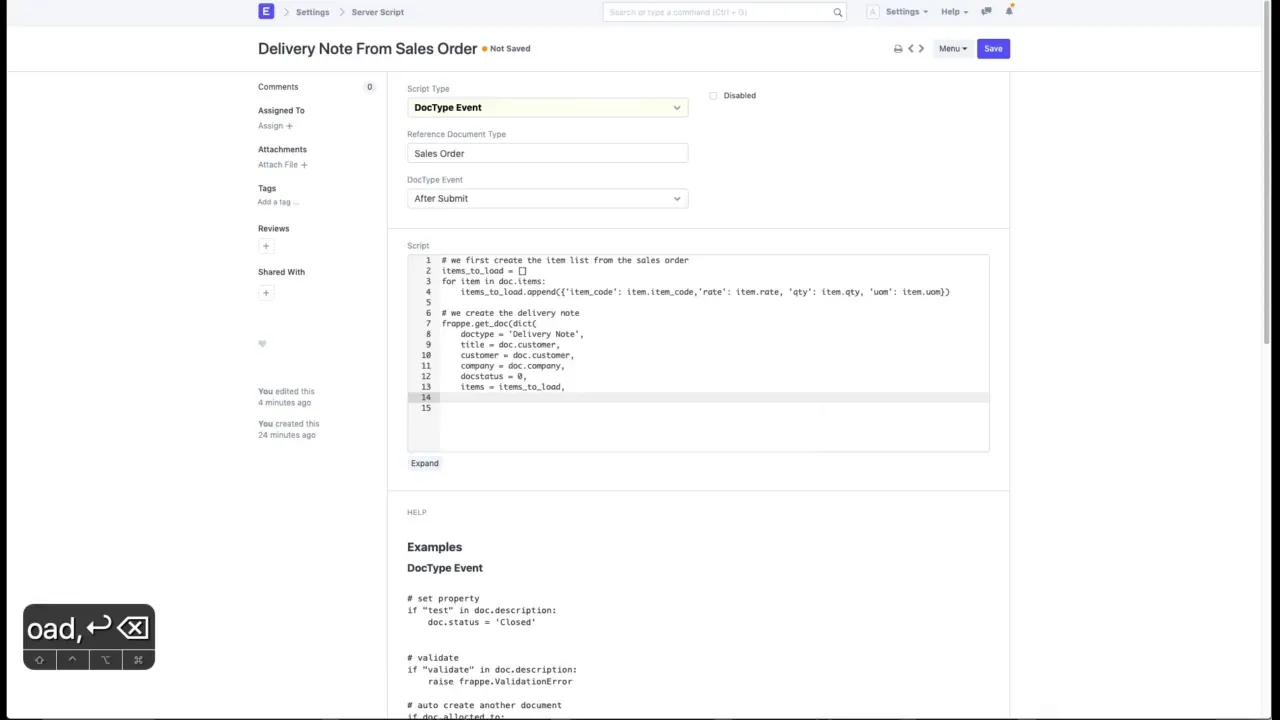Click '# set property' example comment

pos(443,599)
